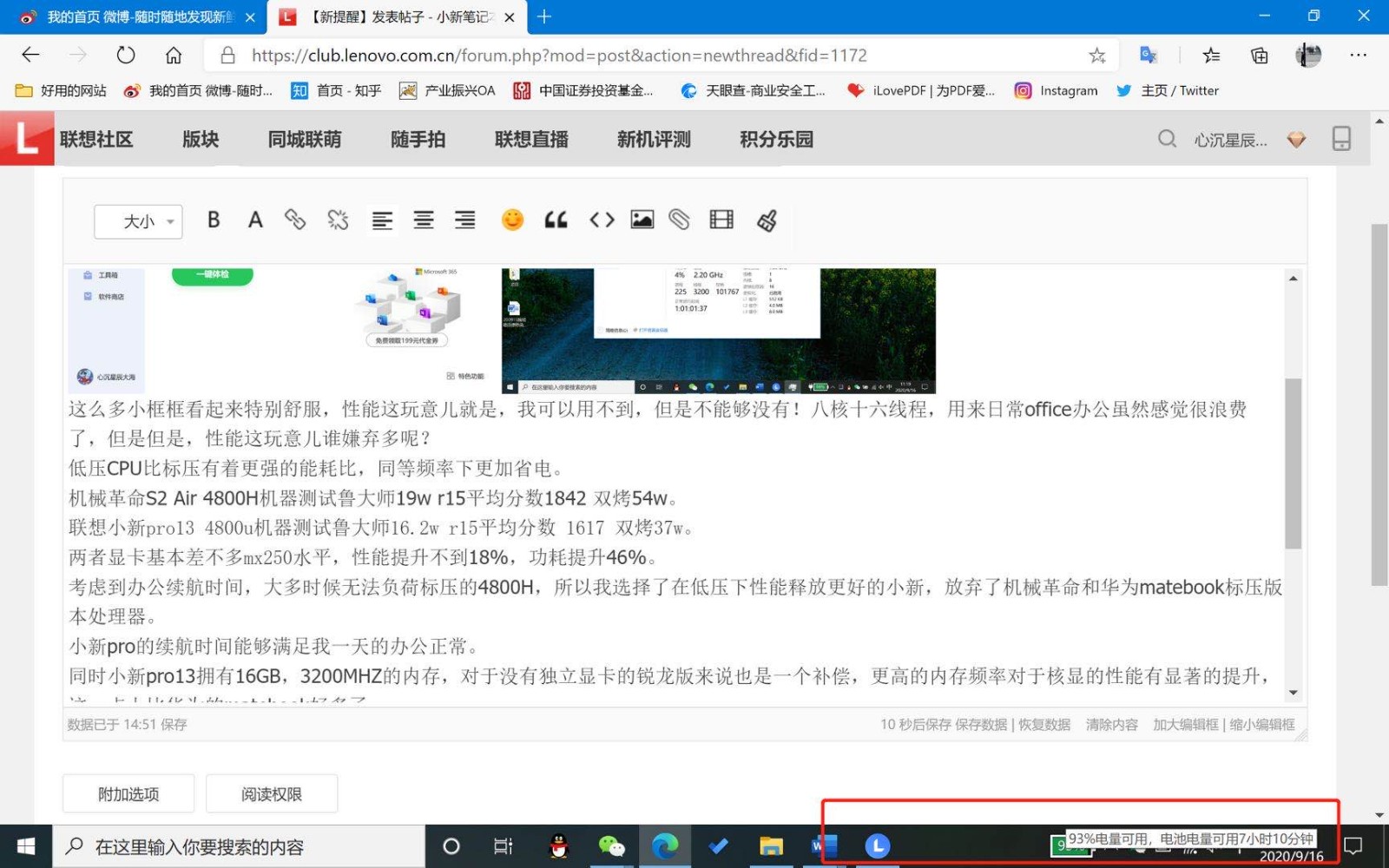The image size is (1389, 868).
Task: Insert a hyperlink with the chain icon
Action: coord(295,220)
